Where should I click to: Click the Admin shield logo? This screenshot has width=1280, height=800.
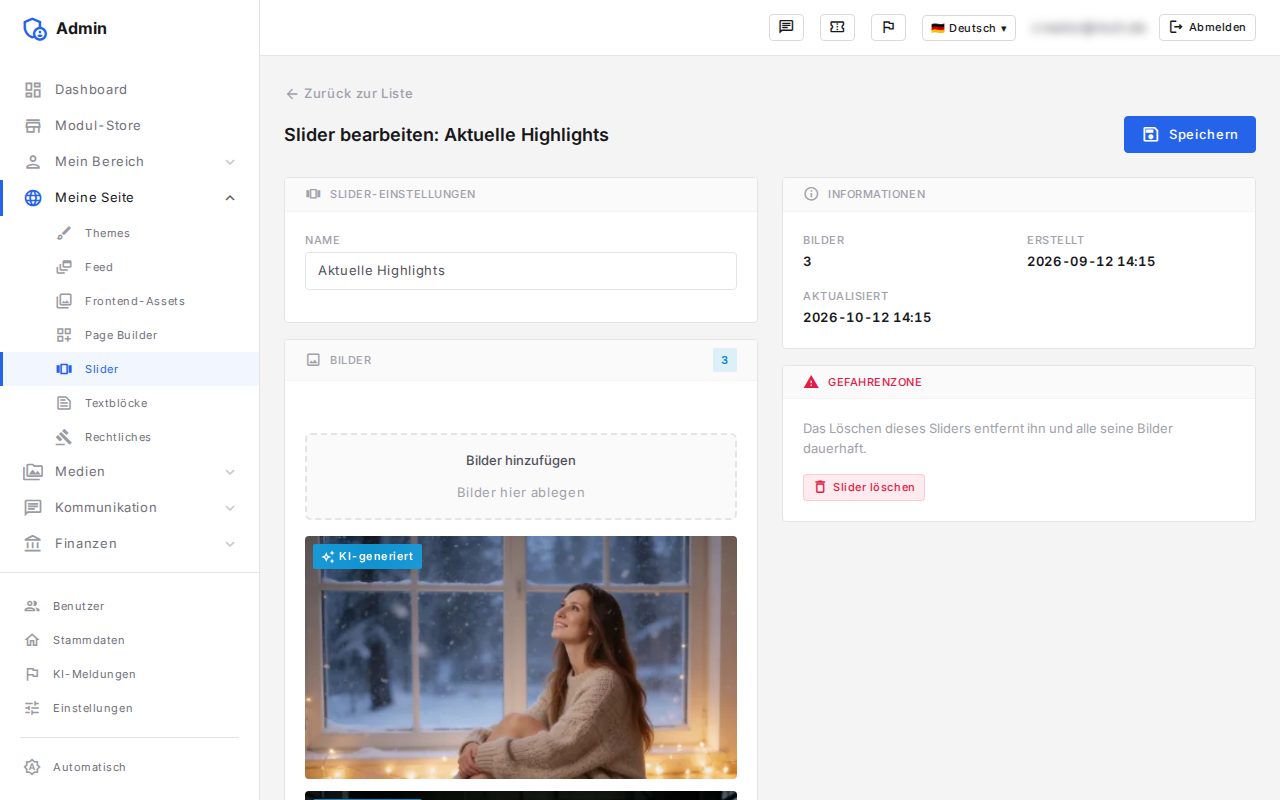pyautogui.click(x=35, y=29)
